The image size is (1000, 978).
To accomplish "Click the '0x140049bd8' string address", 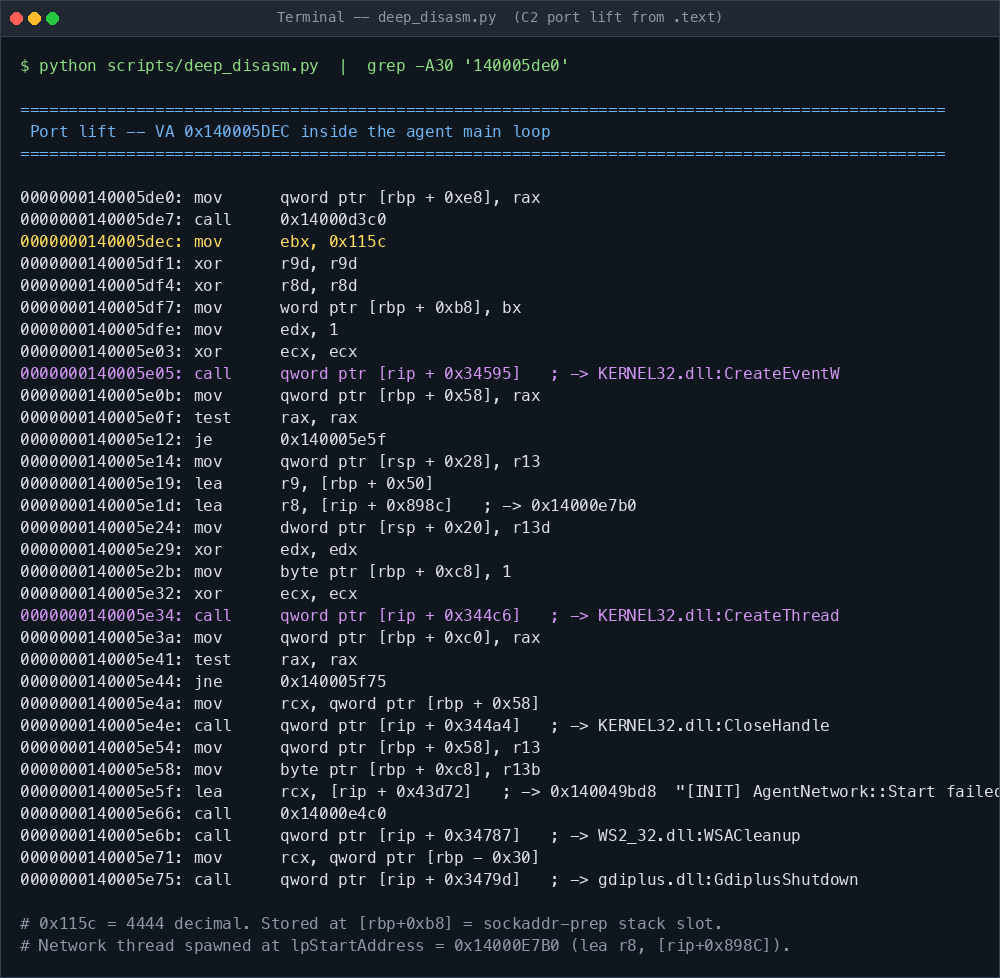I will click(603, 791).
